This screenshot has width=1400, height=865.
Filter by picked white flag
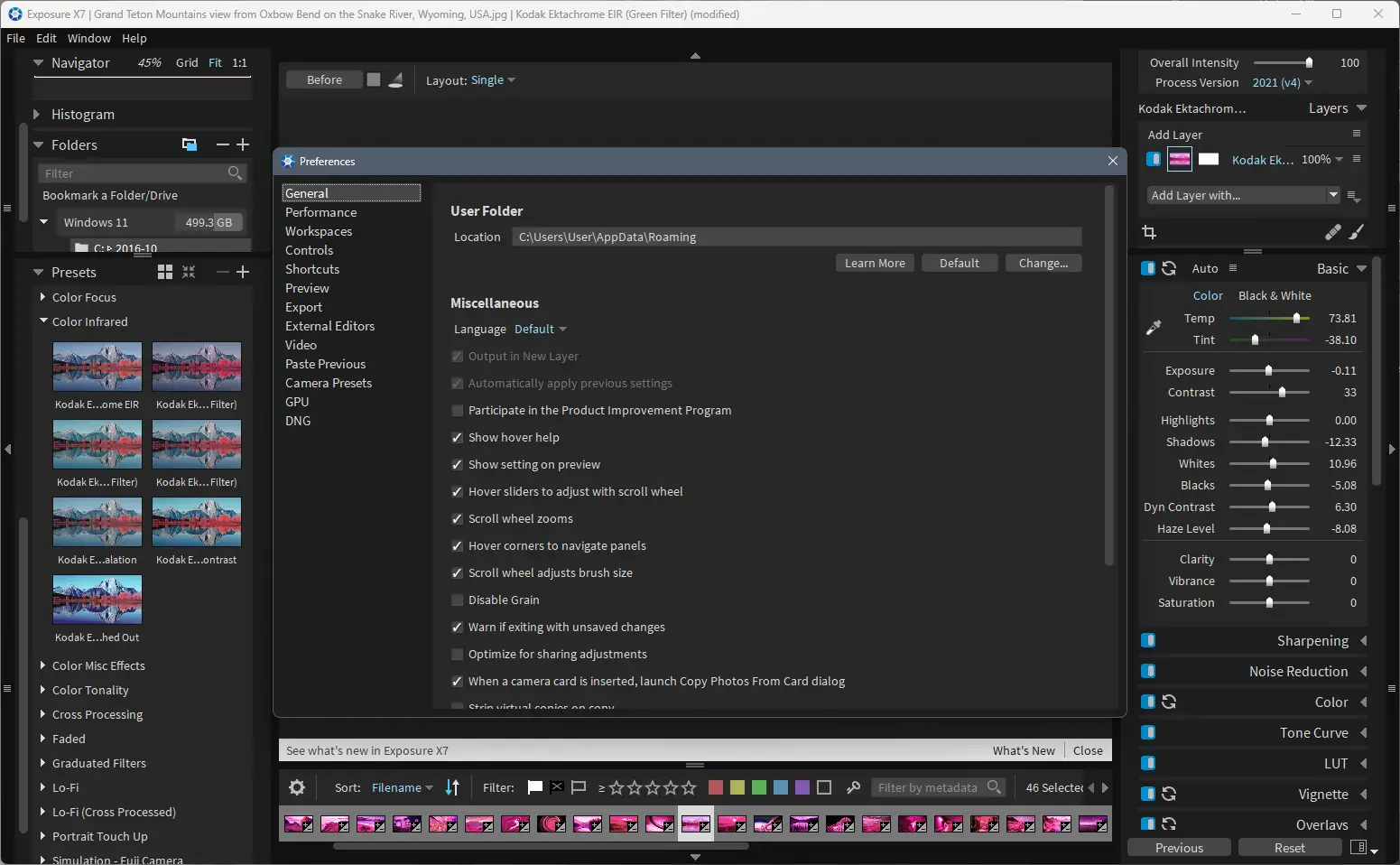click(x=534, y=787)
